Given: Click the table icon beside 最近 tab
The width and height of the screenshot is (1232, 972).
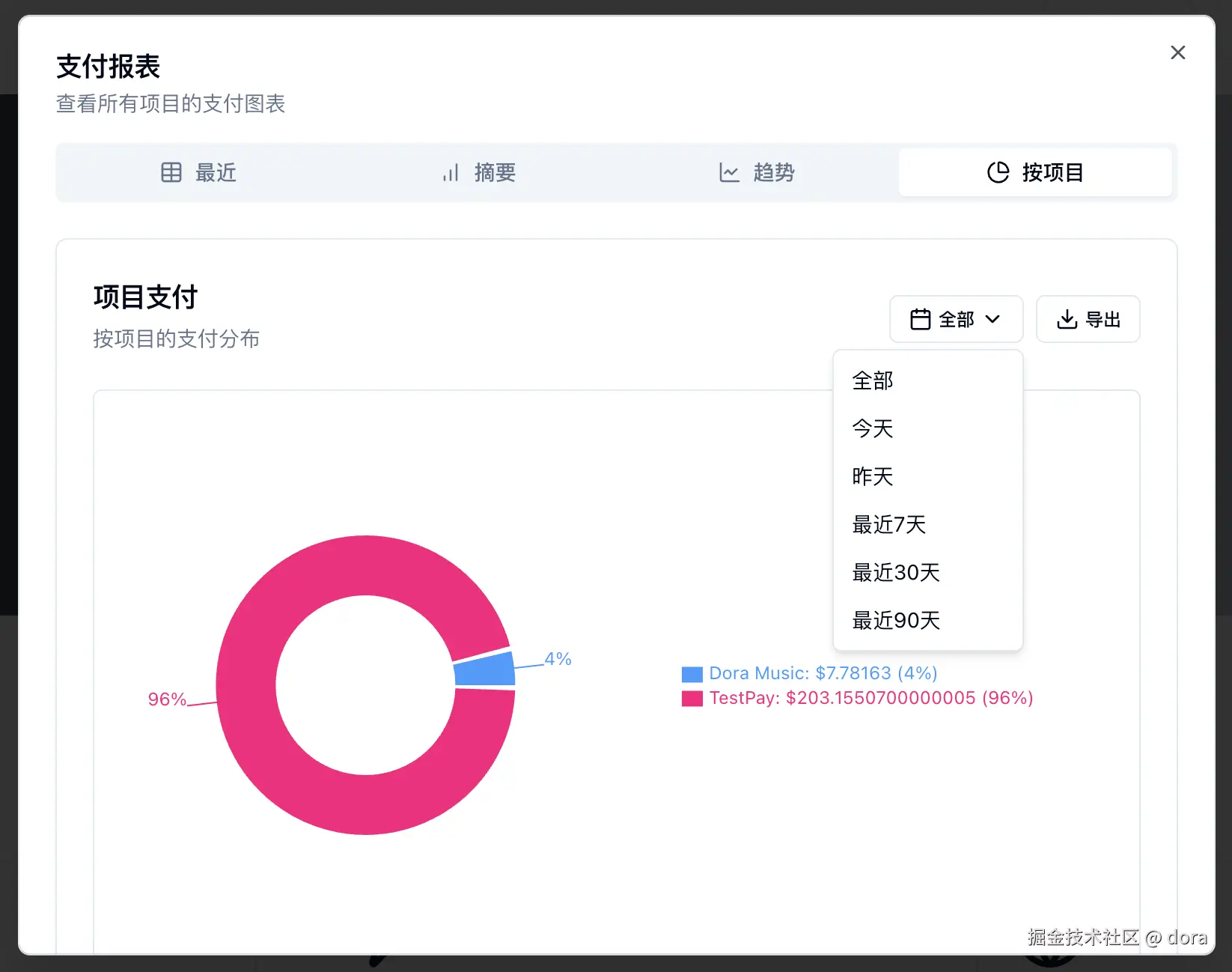Looking at the screenshot, I should pyautogui.click(x=171, y=172).
